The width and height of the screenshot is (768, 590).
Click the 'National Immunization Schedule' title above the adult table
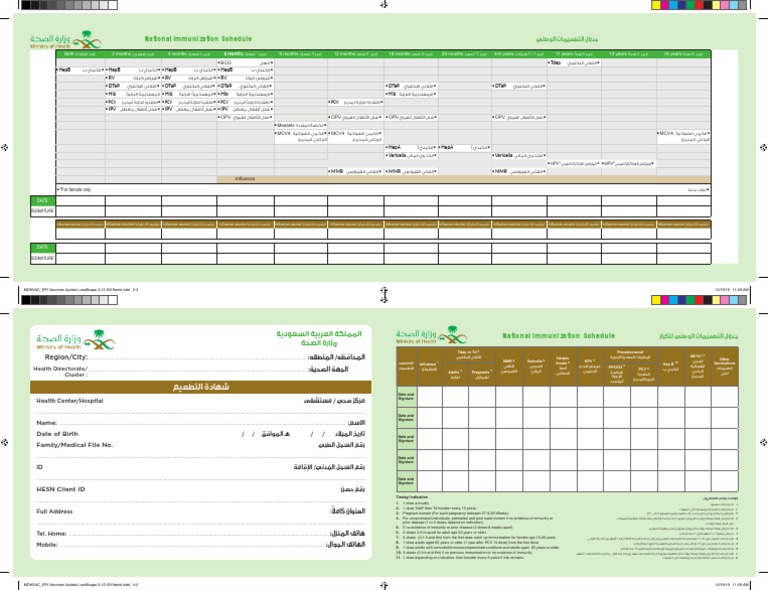(558, 336)
